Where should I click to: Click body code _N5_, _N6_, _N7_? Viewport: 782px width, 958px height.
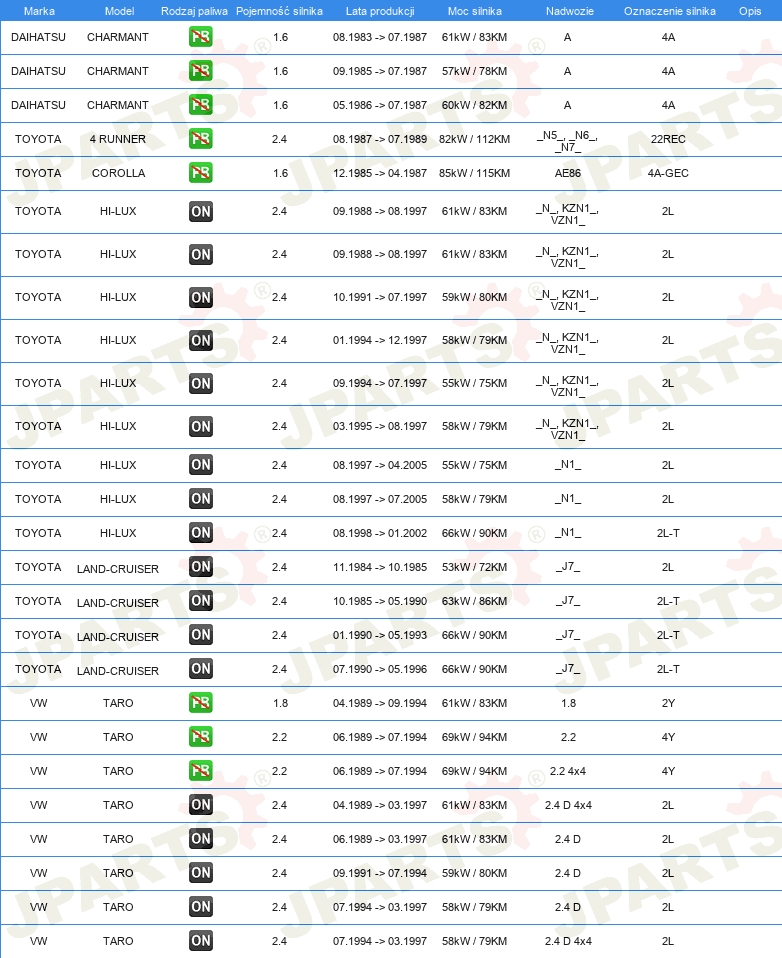(x=568, y=141)
